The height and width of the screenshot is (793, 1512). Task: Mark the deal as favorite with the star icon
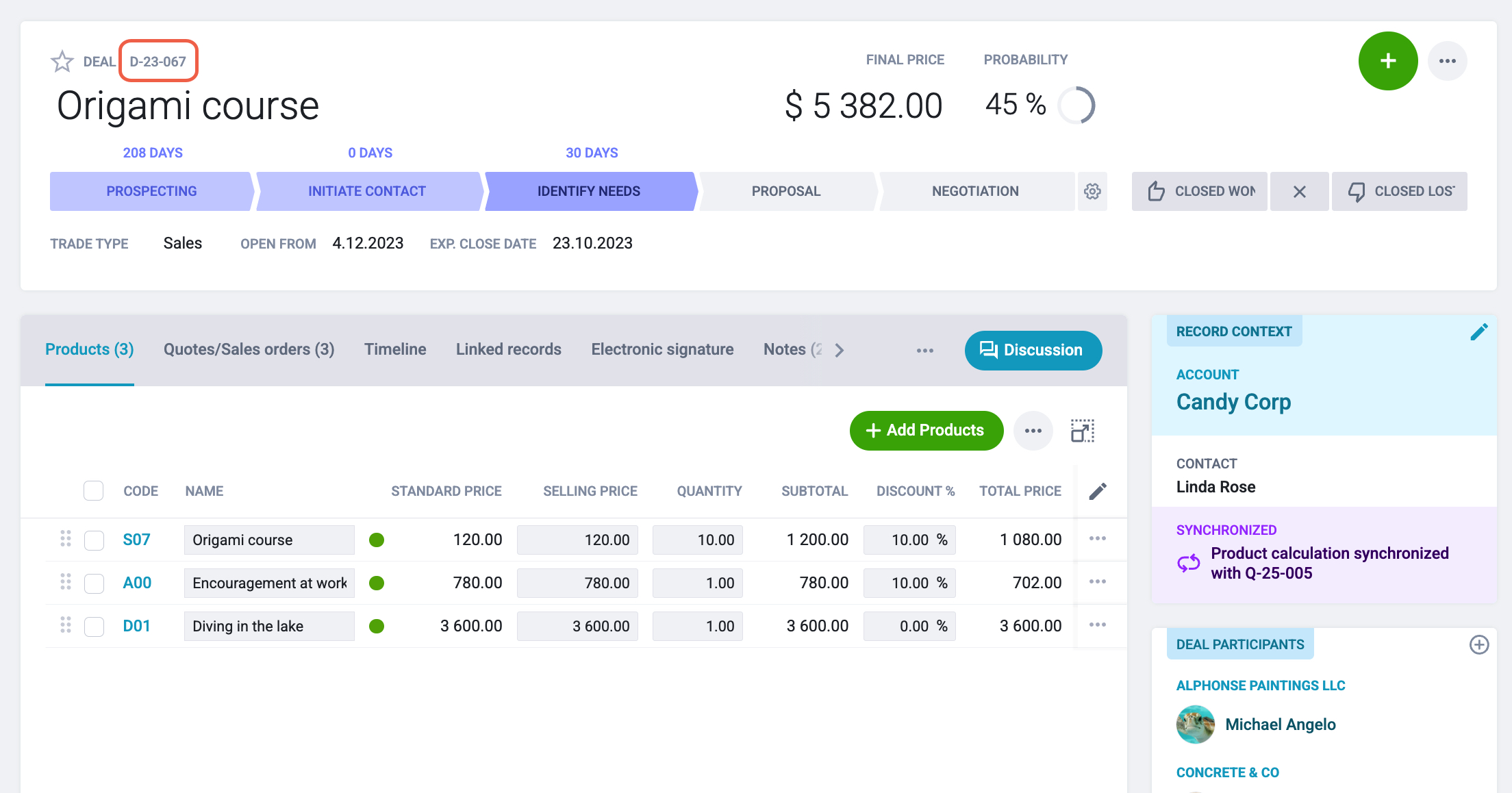click(62, 62)
